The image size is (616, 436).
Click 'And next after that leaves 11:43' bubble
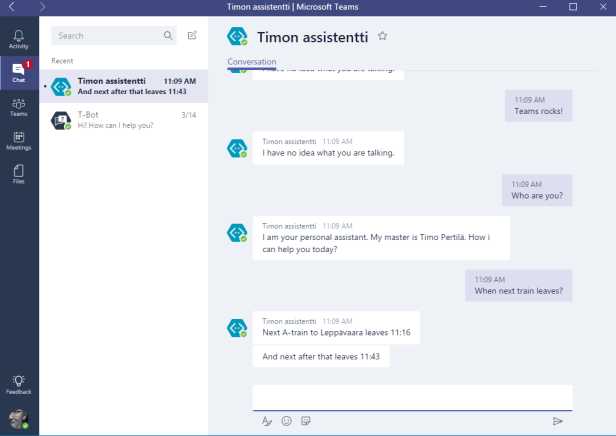click(x=321, y=357)
